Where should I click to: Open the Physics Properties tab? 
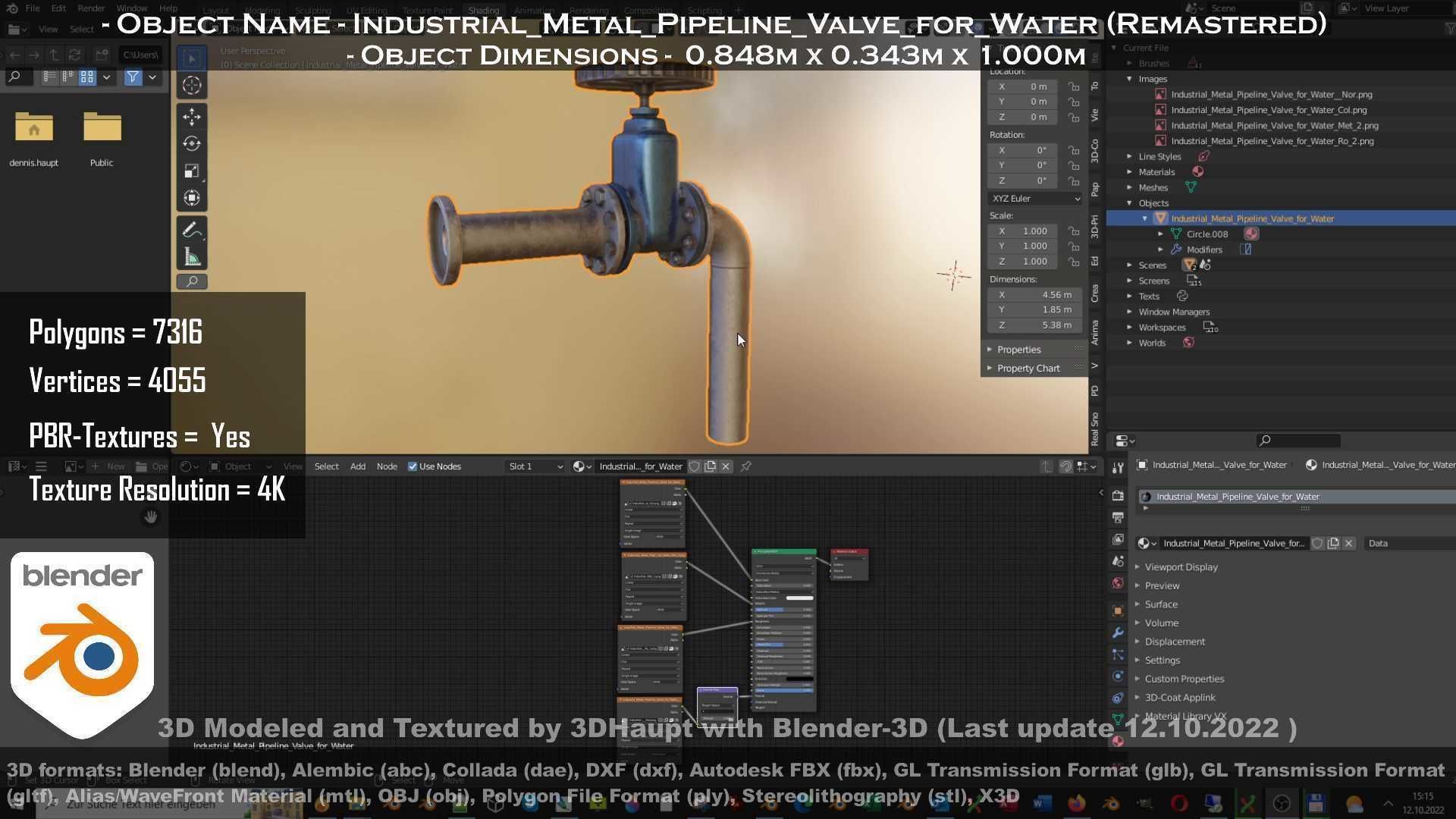point(1118,675)
